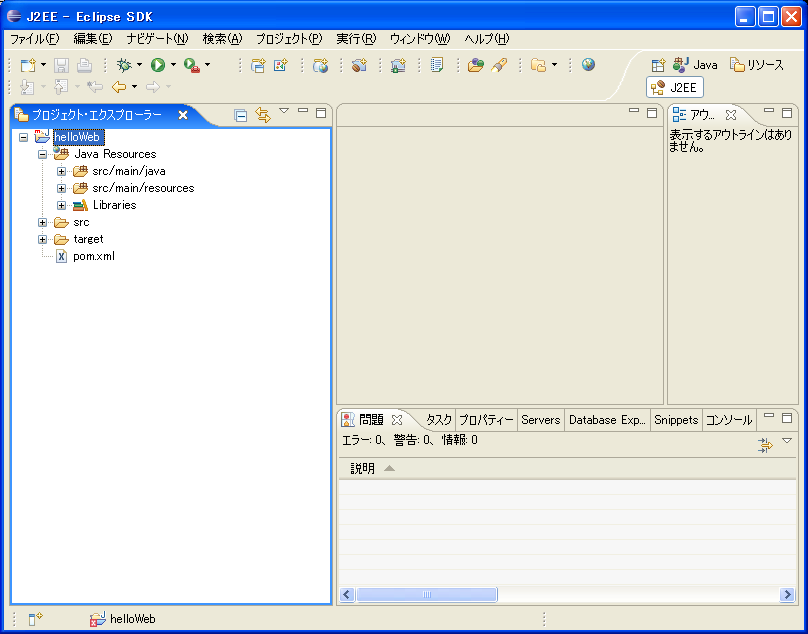808x634 pixels.
Task: Click the green Run button icon
Action: click(x=158, y=65)
